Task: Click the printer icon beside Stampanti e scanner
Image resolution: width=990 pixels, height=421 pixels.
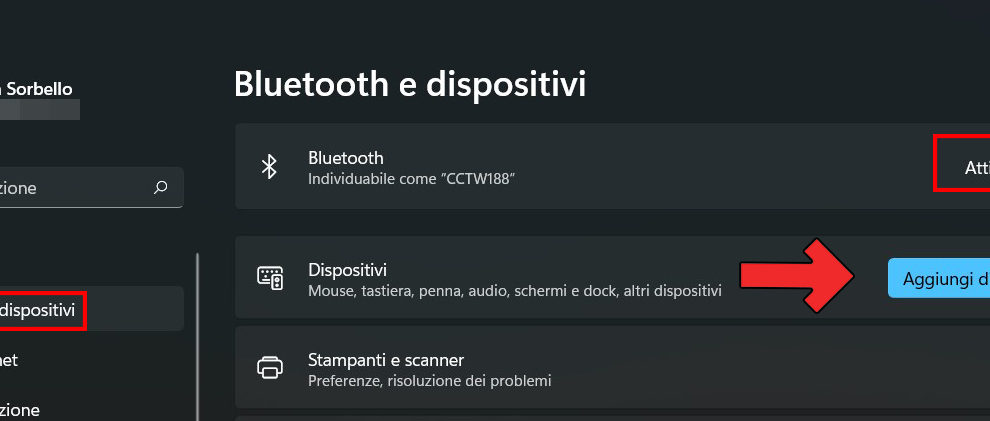Action: (x=270, y=368)
